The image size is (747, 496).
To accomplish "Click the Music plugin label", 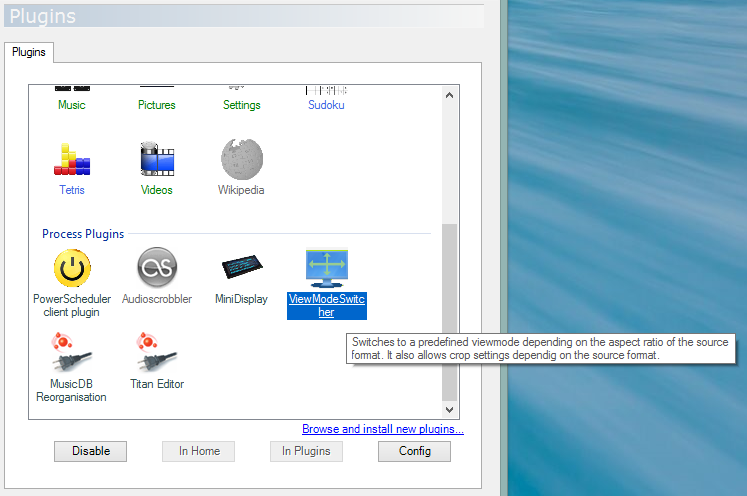I will click(72, 105).
